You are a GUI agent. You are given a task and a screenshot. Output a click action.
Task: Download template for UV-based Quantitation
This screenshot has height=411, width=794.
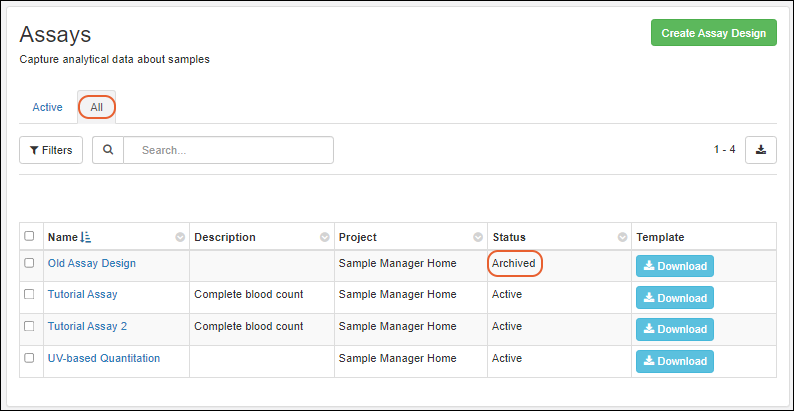pos(675,361)
